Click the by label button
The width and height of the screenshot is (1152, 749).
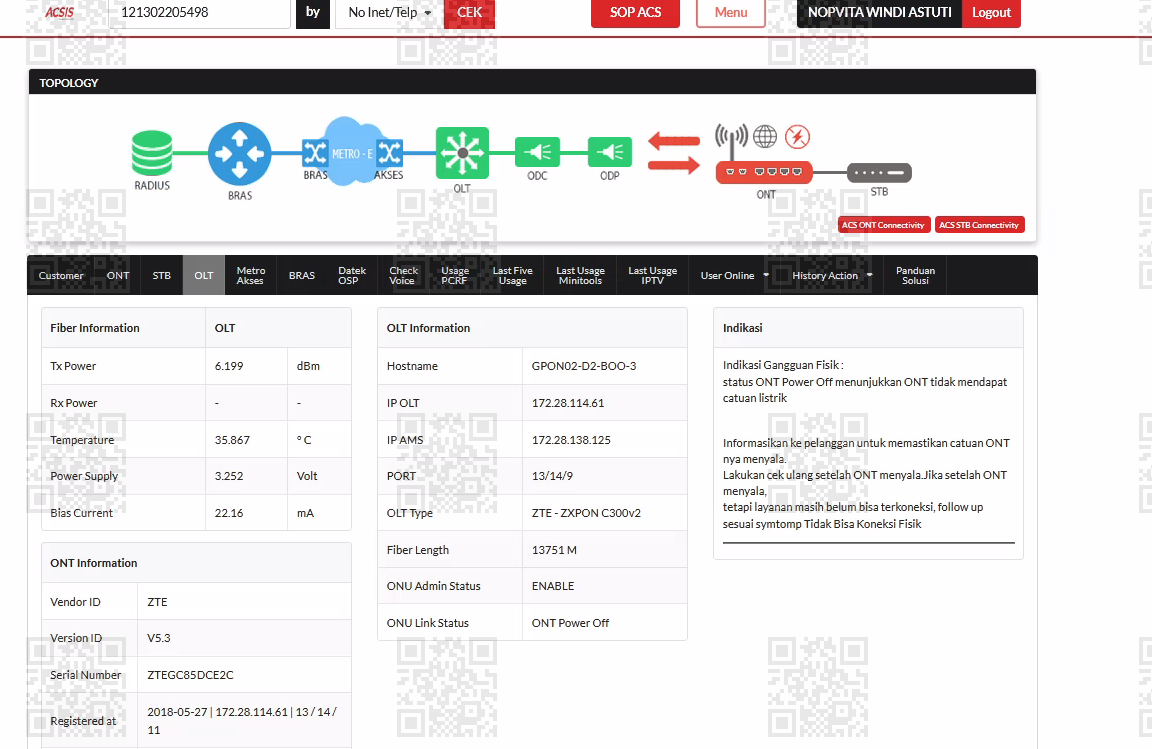[x=313, y=12]
